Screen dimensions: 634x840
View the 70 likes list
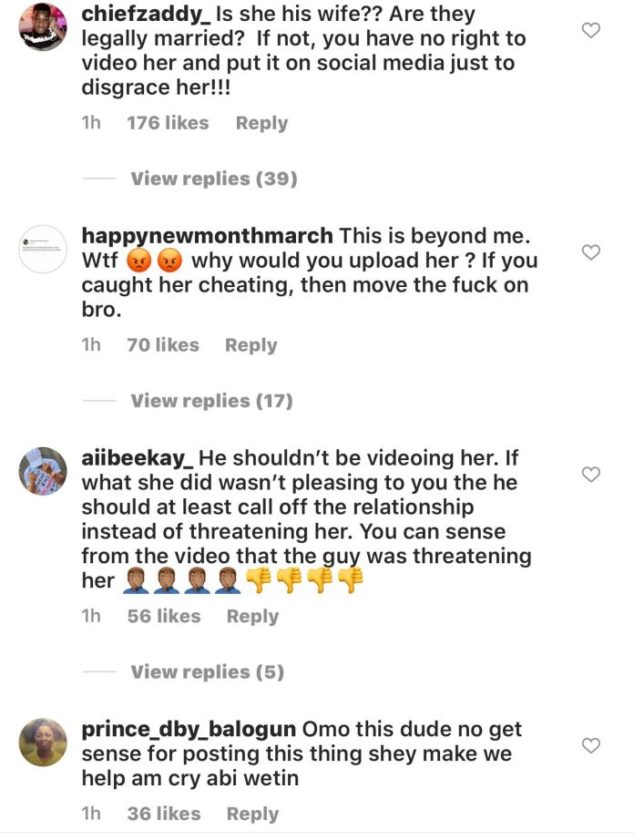162,345
